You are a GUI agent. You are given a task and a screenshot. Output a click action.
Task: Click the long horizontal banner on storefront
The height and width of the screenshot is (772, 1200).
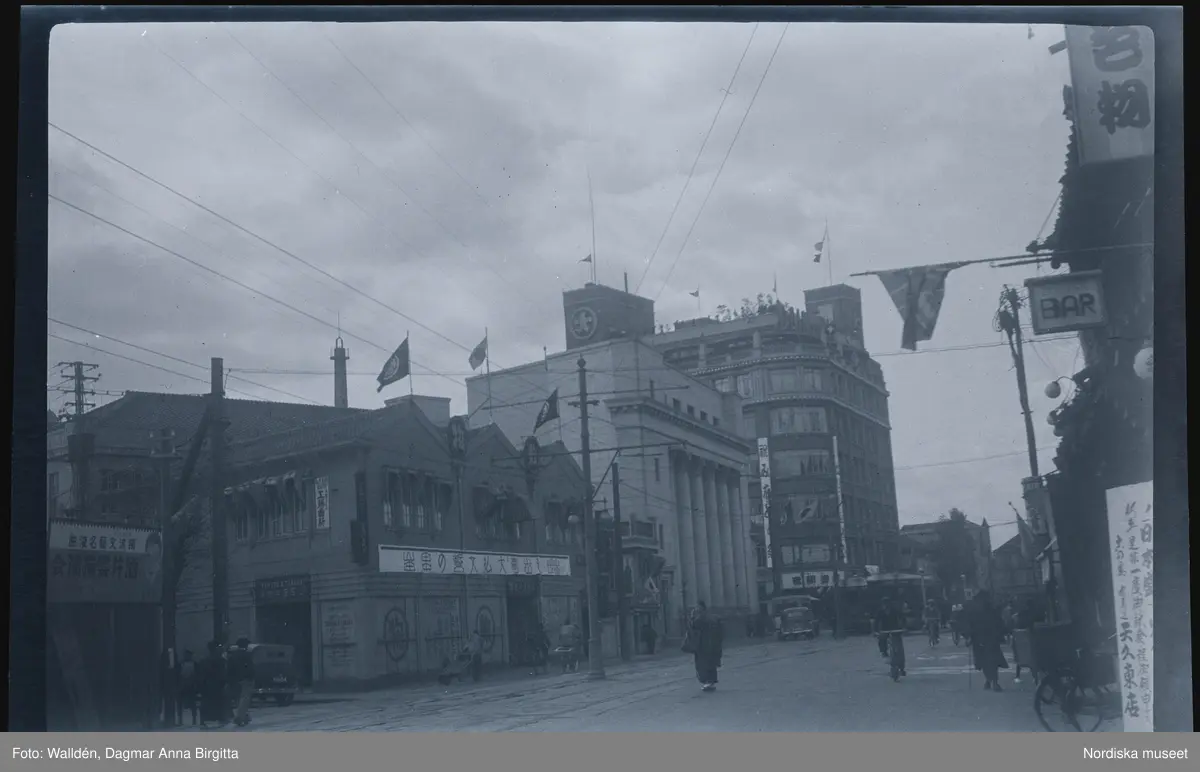click(x=473, y=561)
